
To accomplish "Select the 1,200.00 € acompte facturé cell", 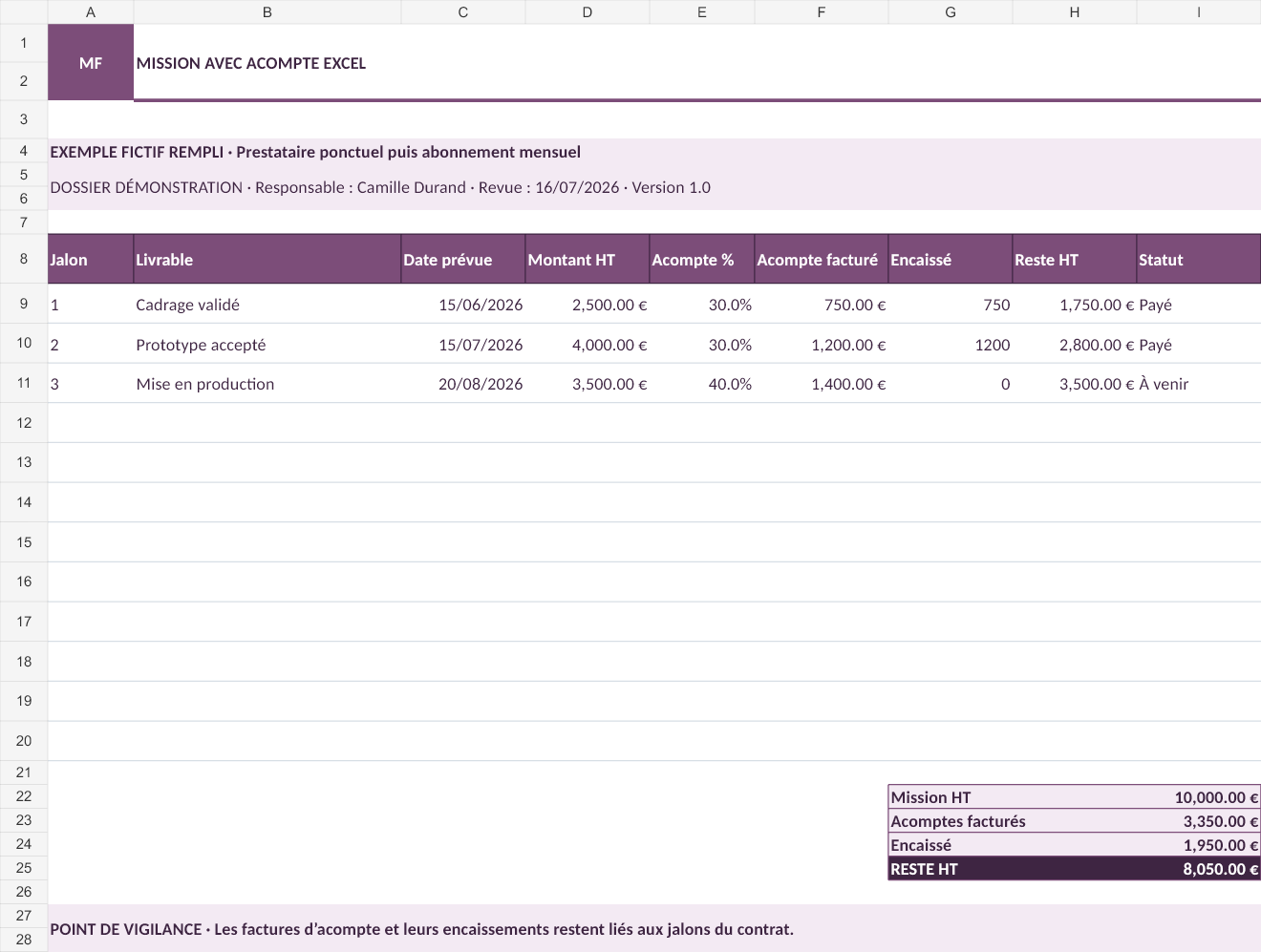I will point(822,345).
